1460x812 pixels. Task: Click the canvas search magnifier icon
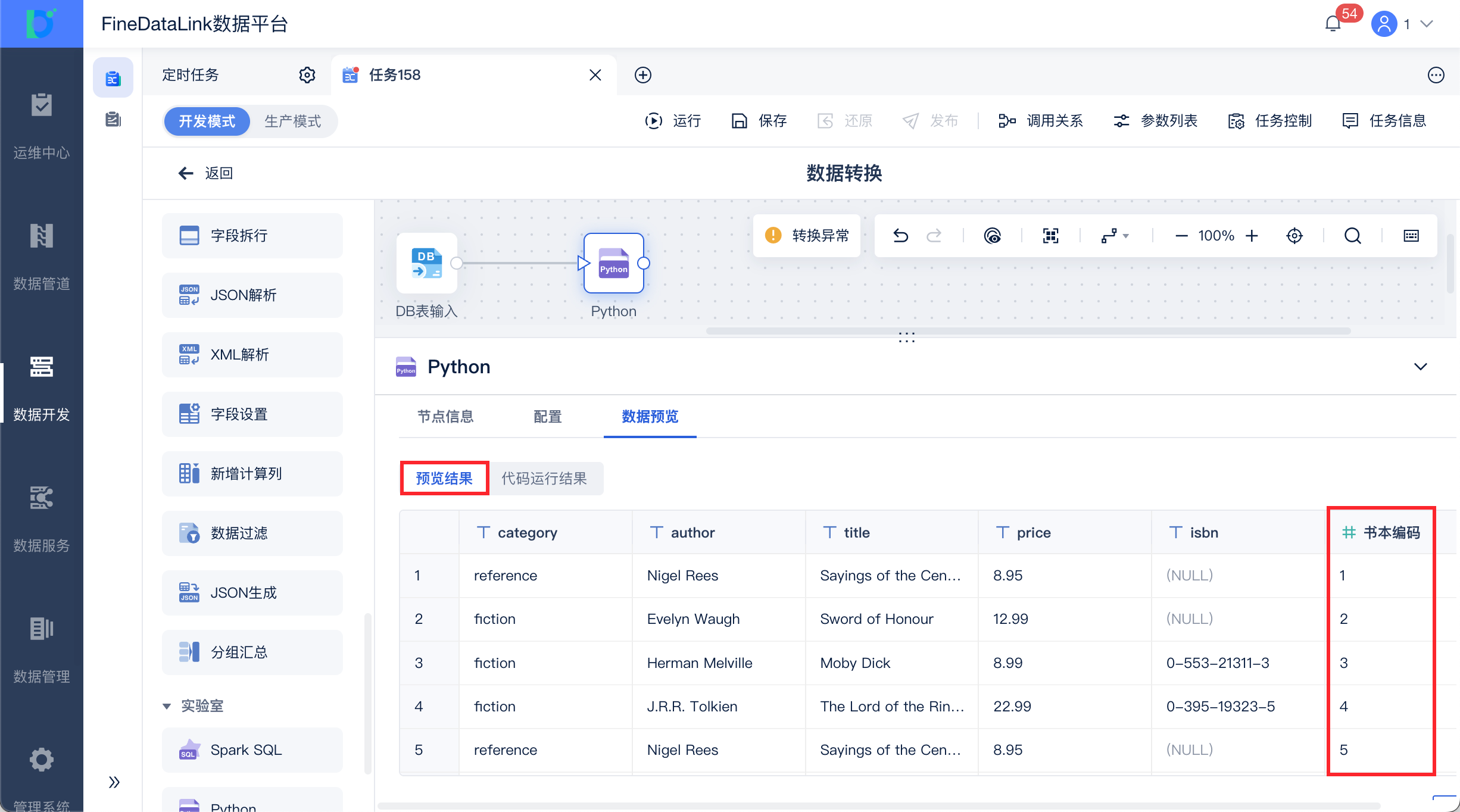pyautogui.click(x=1352, y=236)
